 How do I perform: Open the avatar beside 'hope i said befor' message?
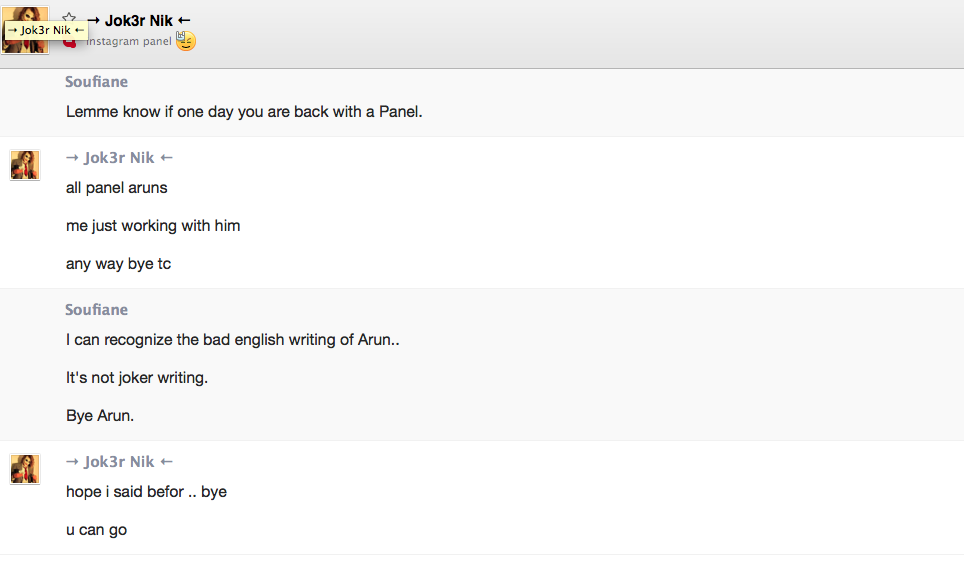(x=25, y=469)
